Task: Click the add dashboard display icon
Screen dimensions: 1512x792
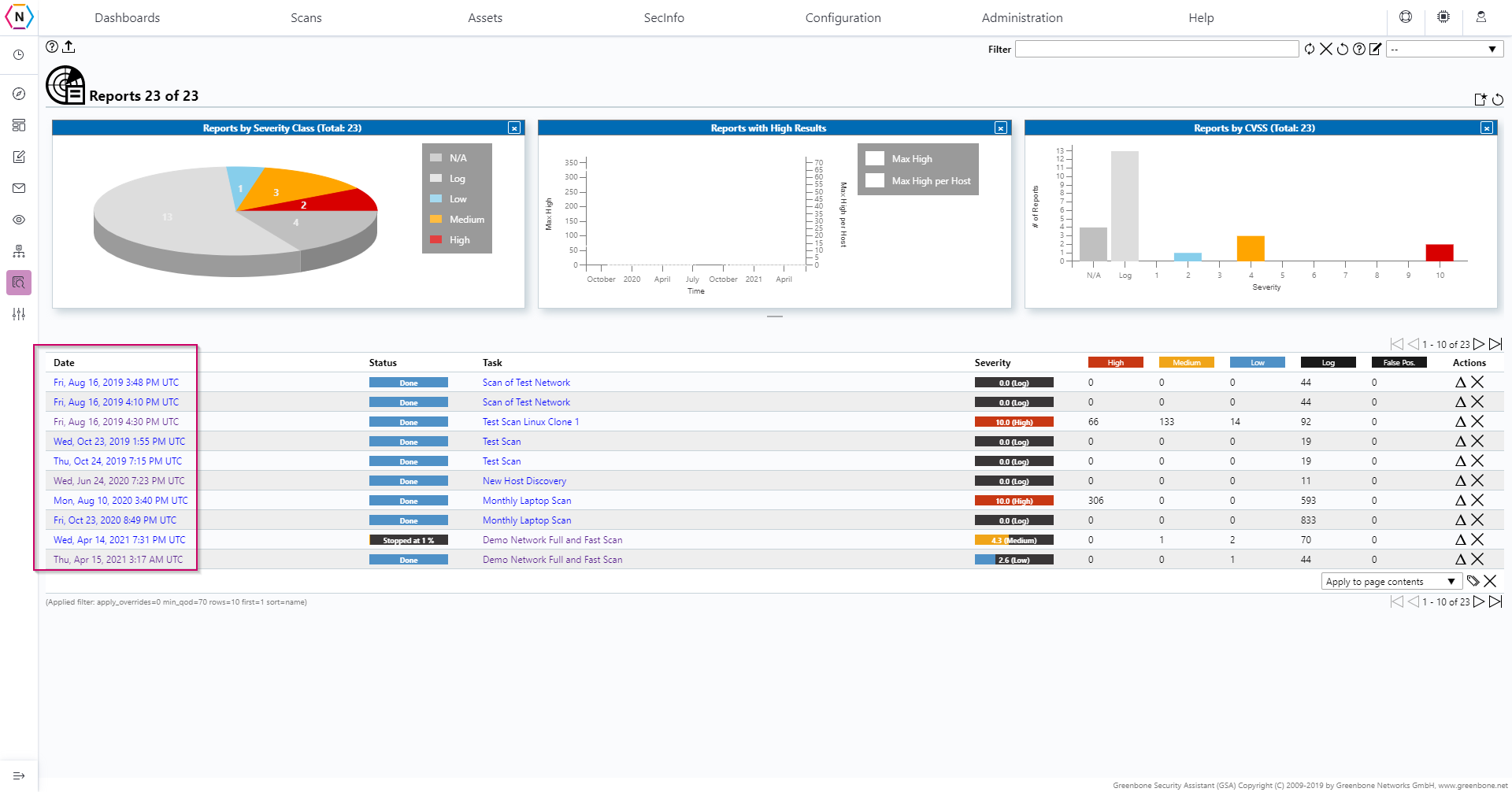Action: (1480, 99)
